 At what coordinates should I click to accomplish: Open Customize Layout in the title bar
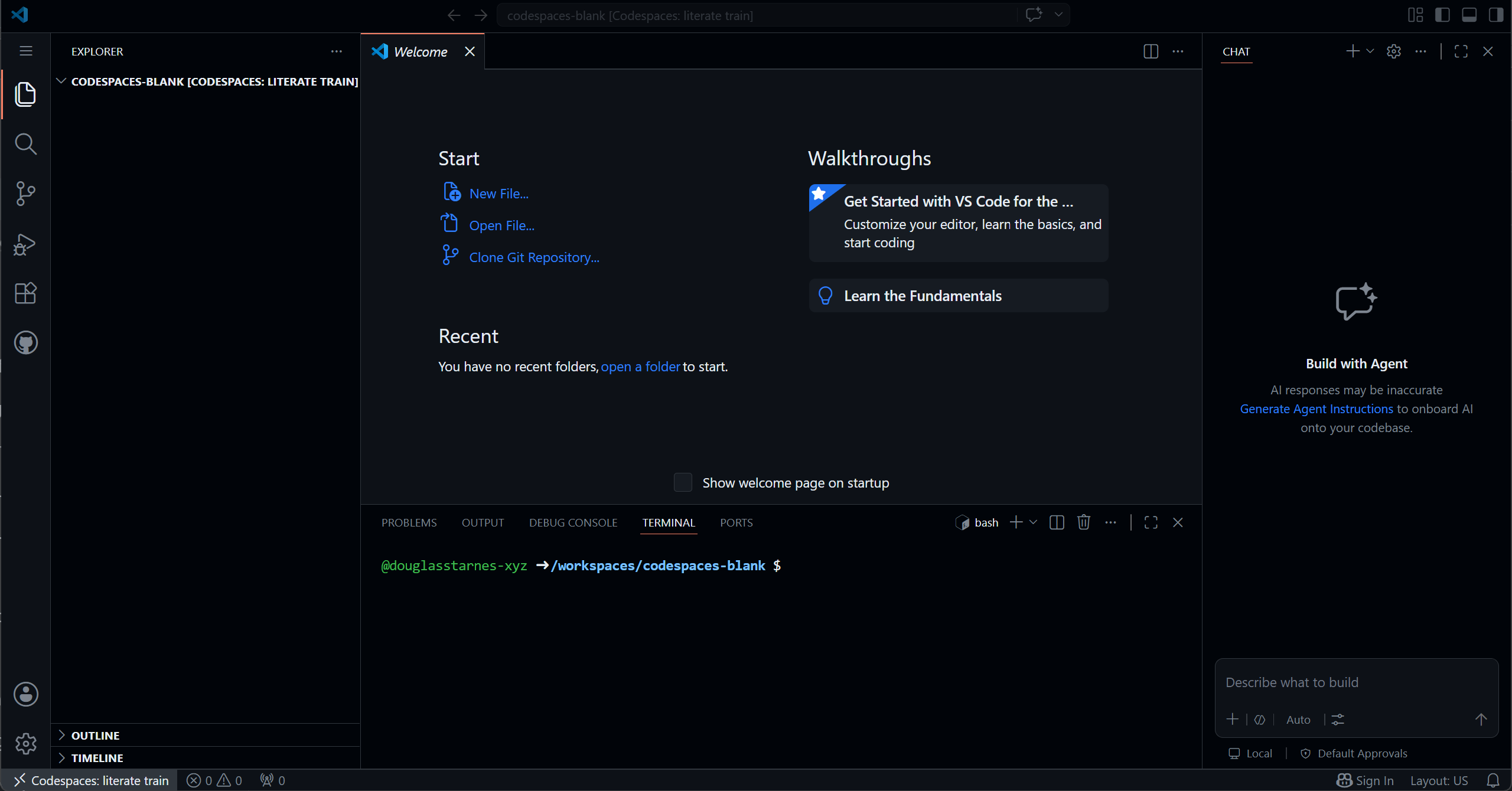tap(1416, 15)
